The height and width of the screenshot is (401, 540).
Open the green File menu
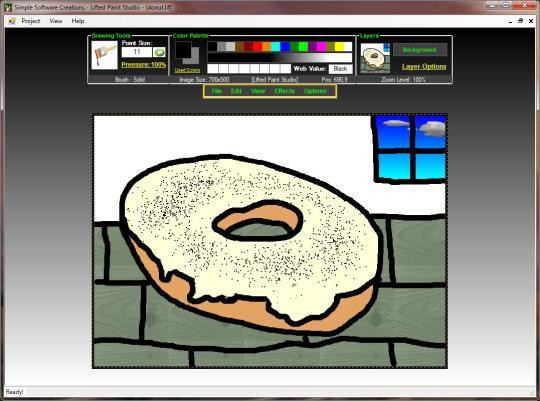click(216, 91)
